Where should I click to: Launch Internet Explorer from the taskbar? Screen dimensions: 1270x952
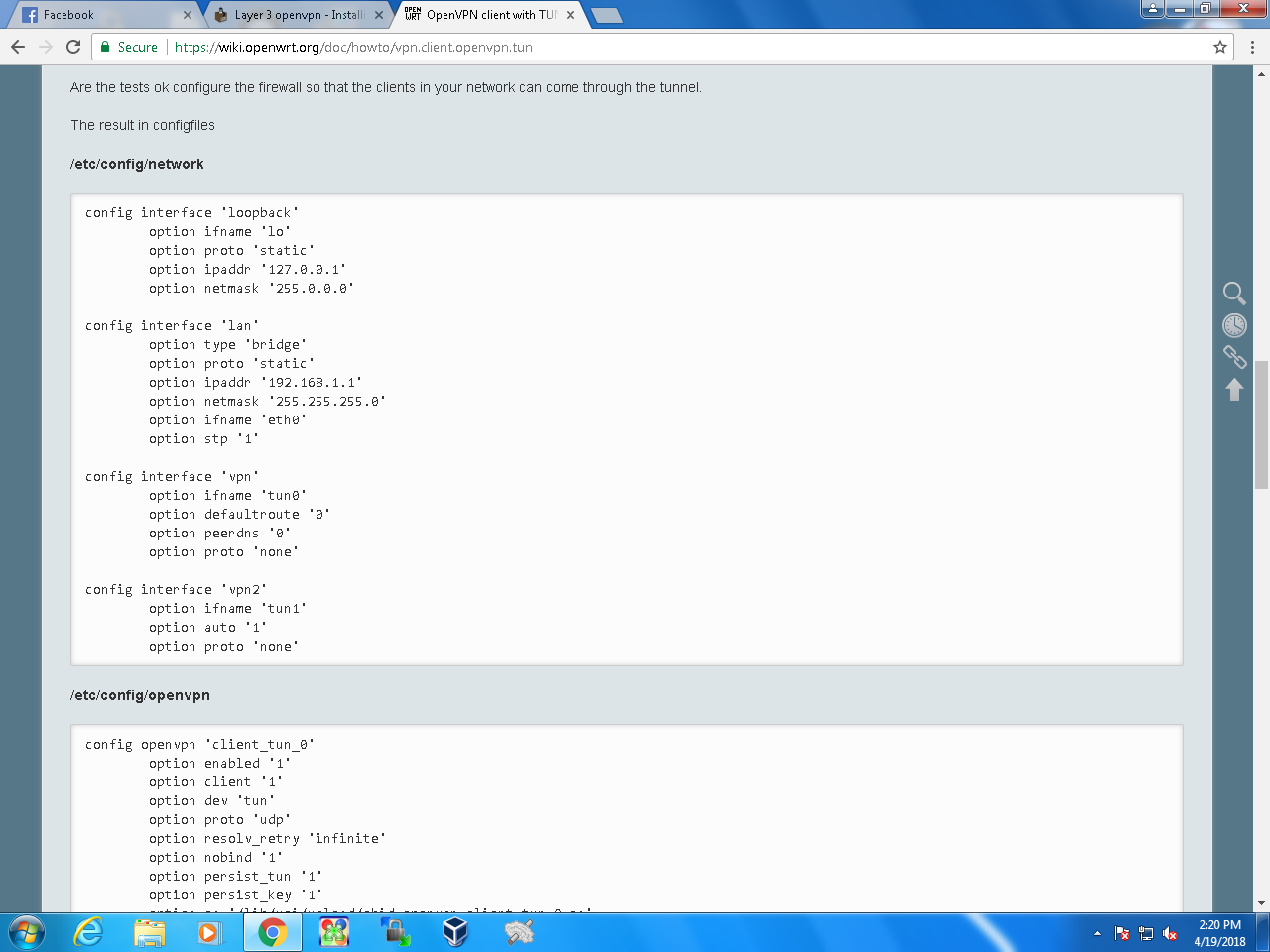(88, 933)
